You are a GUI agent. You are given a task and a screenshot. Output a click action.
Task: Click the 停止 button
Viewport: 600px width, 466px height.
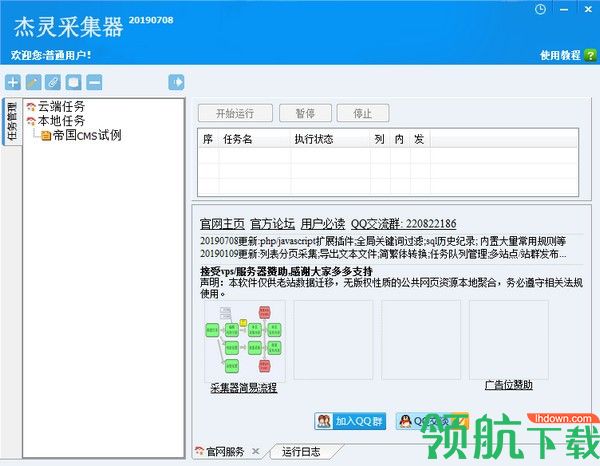click(x=363, y=113)
